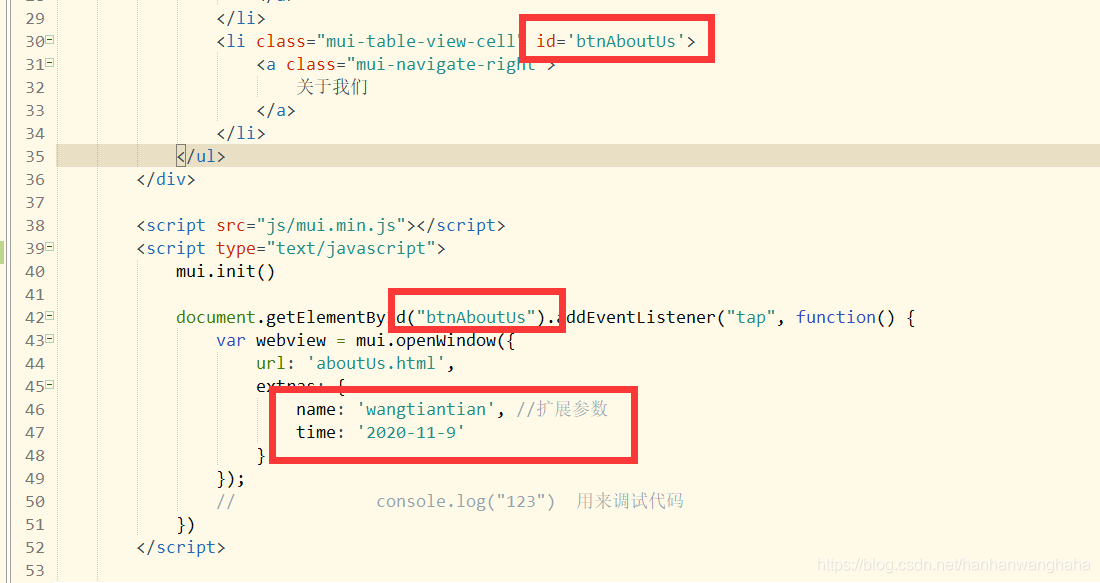Click the closing </script> tag on line 52

pos(181,547)
